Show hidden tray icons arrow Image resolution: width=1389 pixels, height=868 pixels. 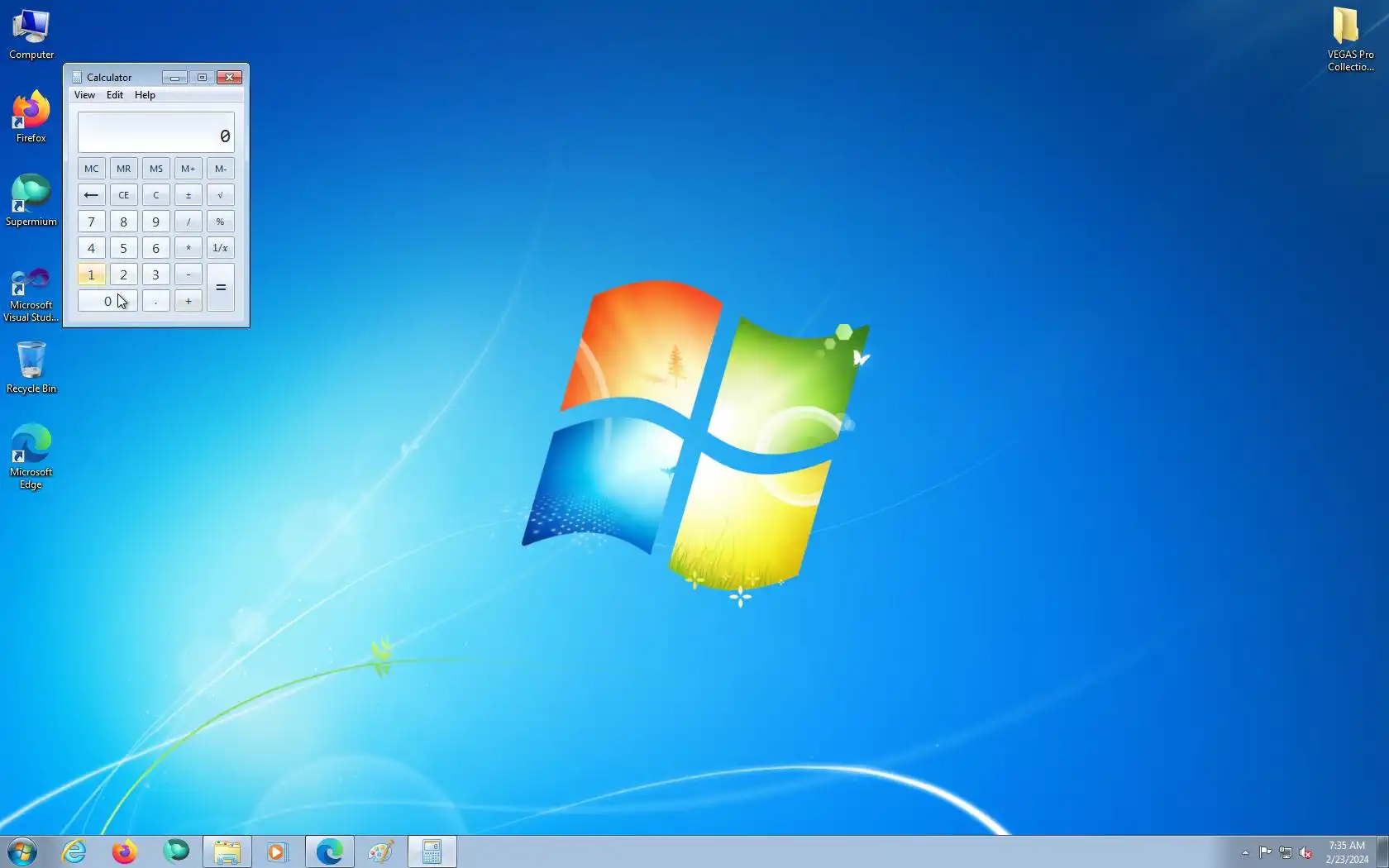tap(1245, 852)
